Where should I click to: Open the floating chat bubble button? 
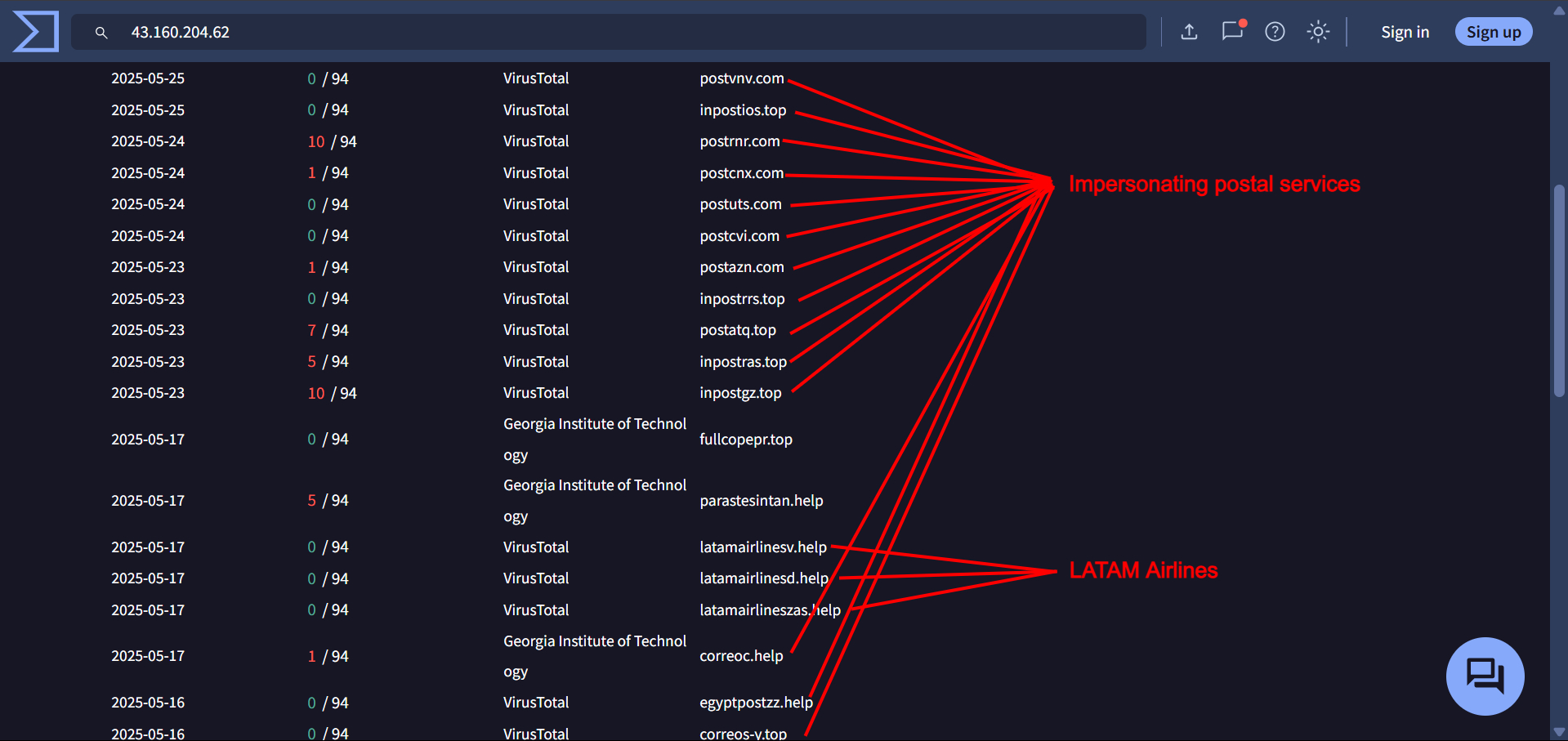pos(1485,676)
